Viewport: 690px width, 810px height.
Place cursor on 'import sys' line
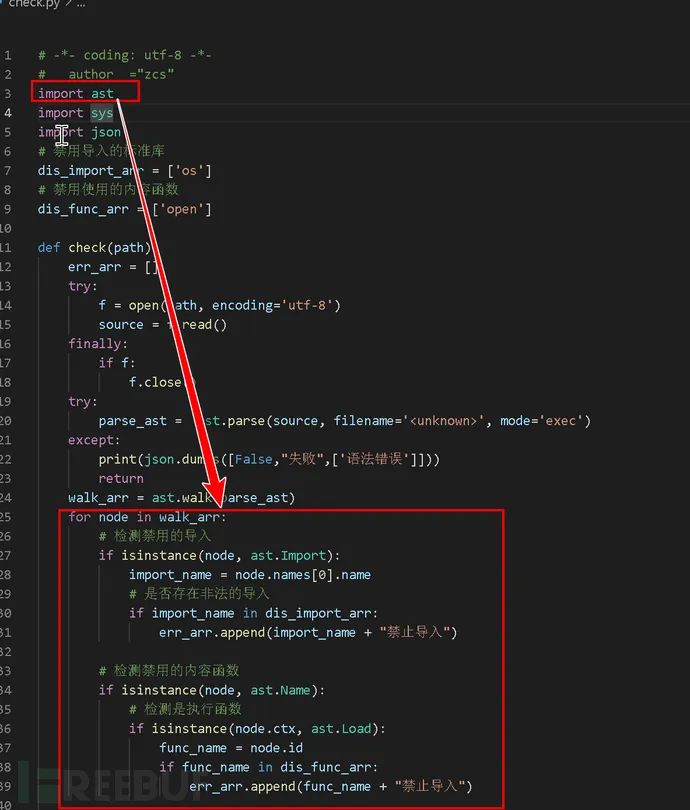[76, 113]
